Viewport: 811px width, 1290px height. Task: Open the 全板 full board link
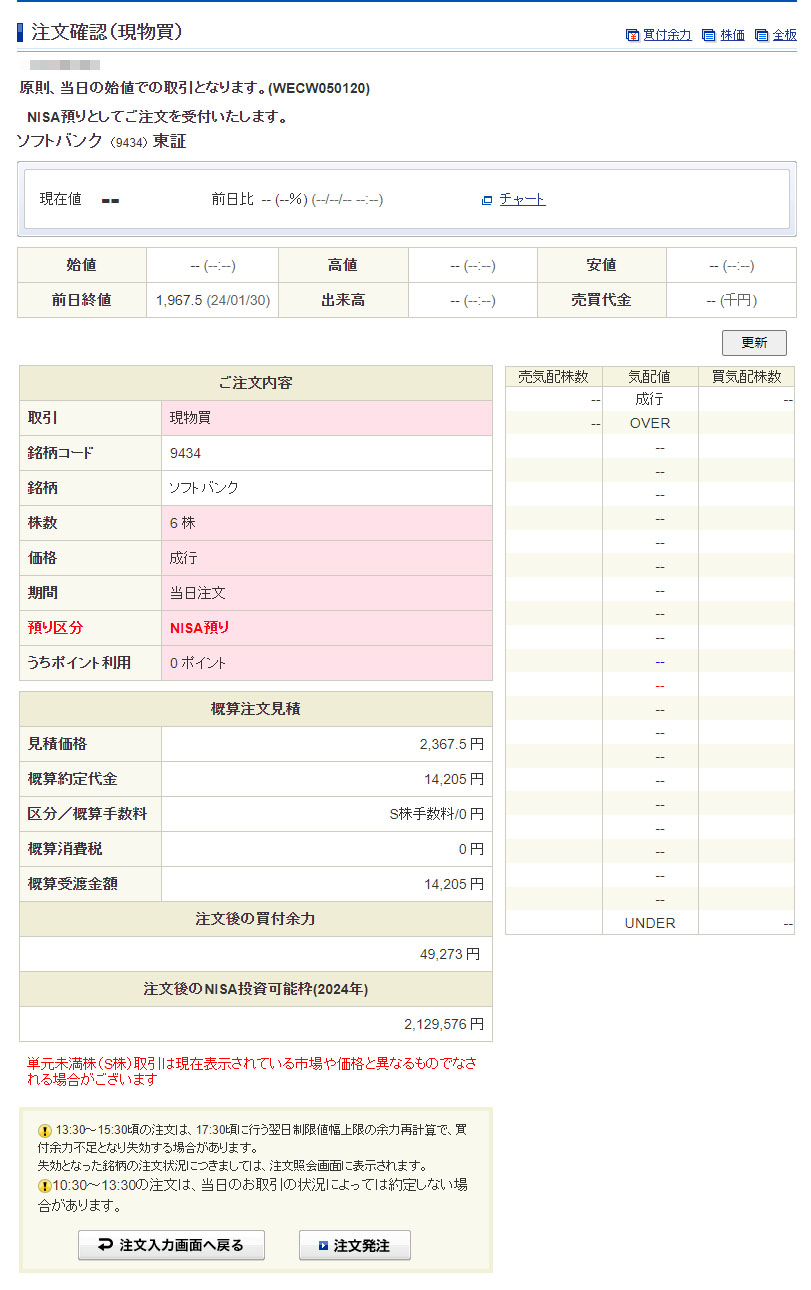(x=784, y=35)
